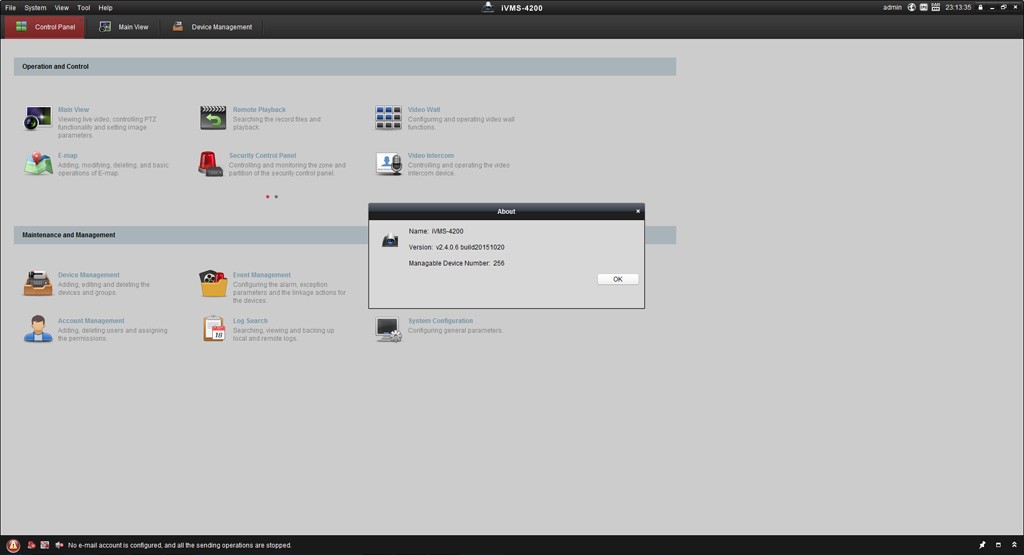Select the first red page indicator dot
The height and width of the screenshot is (555, 1024).
click(x=268, y=197)
